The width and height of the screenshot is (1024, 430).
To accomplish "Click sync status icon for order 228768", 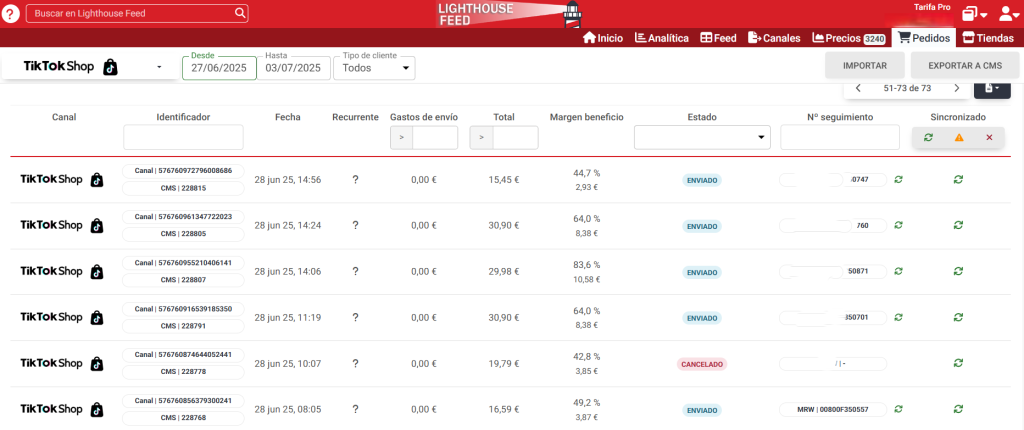I will point(958,409).
